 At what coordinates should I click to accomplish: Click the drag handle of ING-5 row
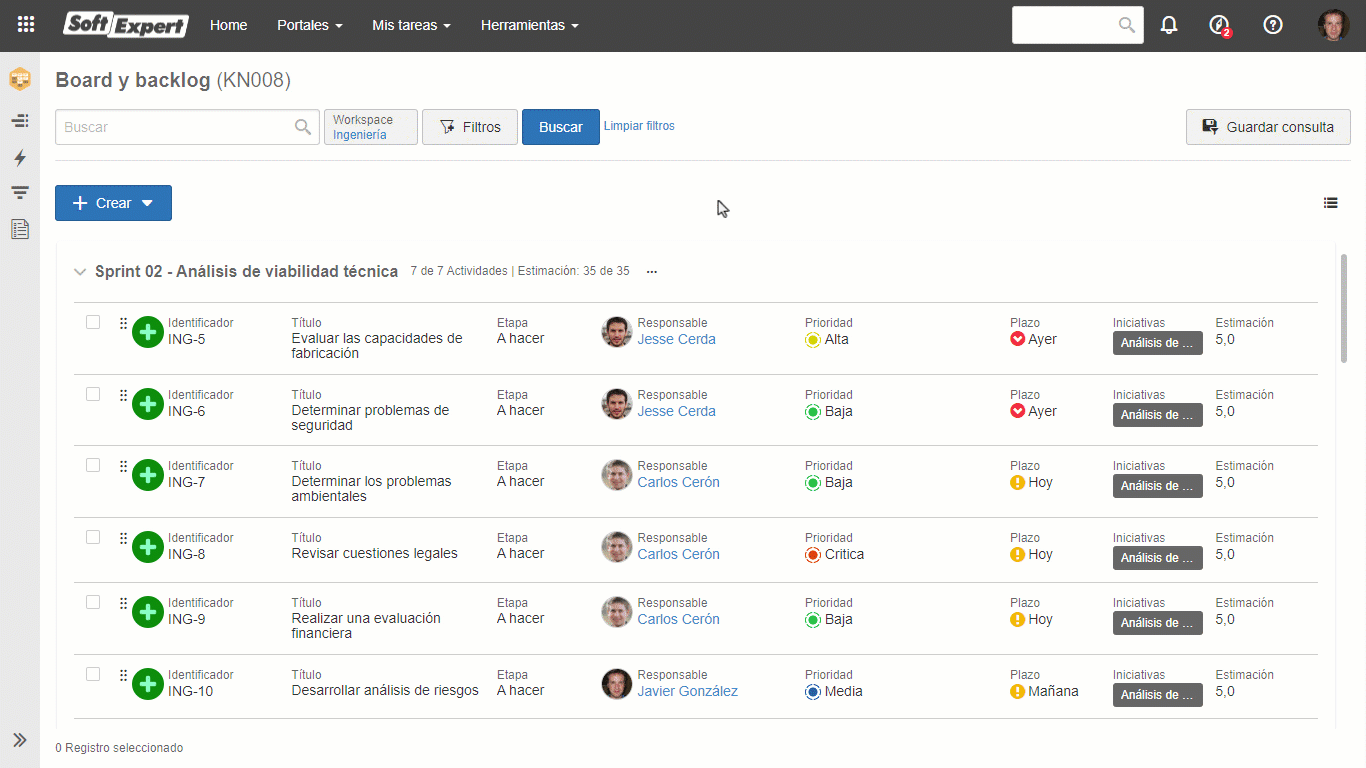(123, 323)
